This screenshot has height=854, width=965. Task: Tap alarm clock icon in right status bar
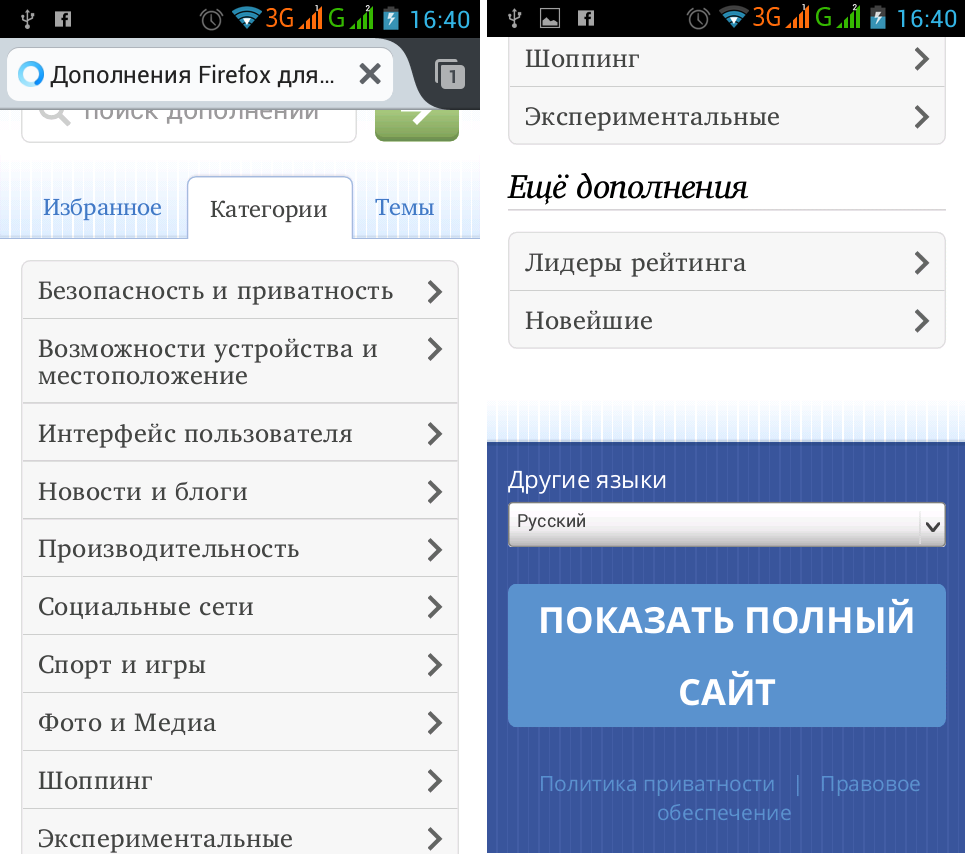pyautogui.click(x=698, y=19)
